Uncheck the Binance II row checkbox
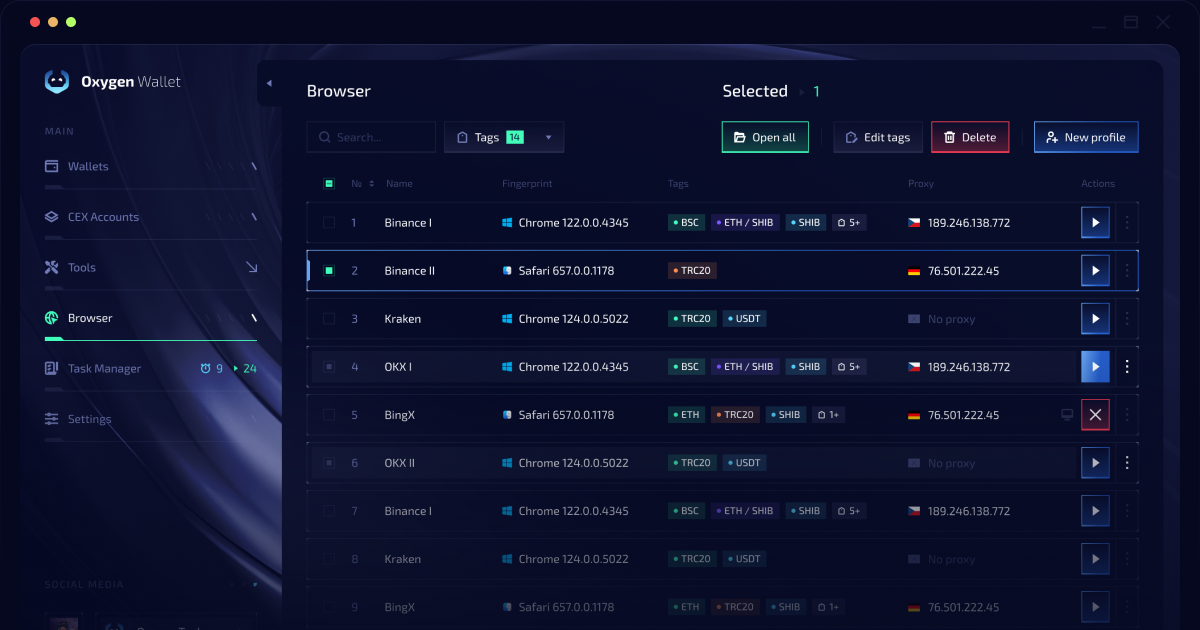Viewport: 1200px width, 630px height. [328, 270]
